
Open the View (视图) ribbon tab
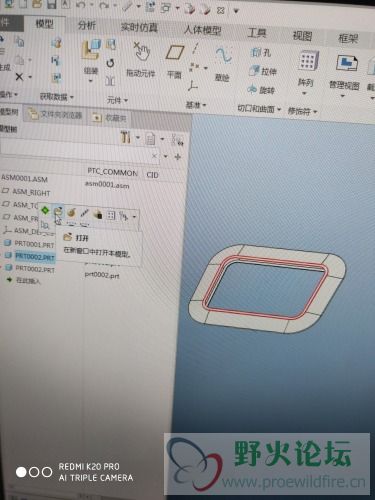302,36
